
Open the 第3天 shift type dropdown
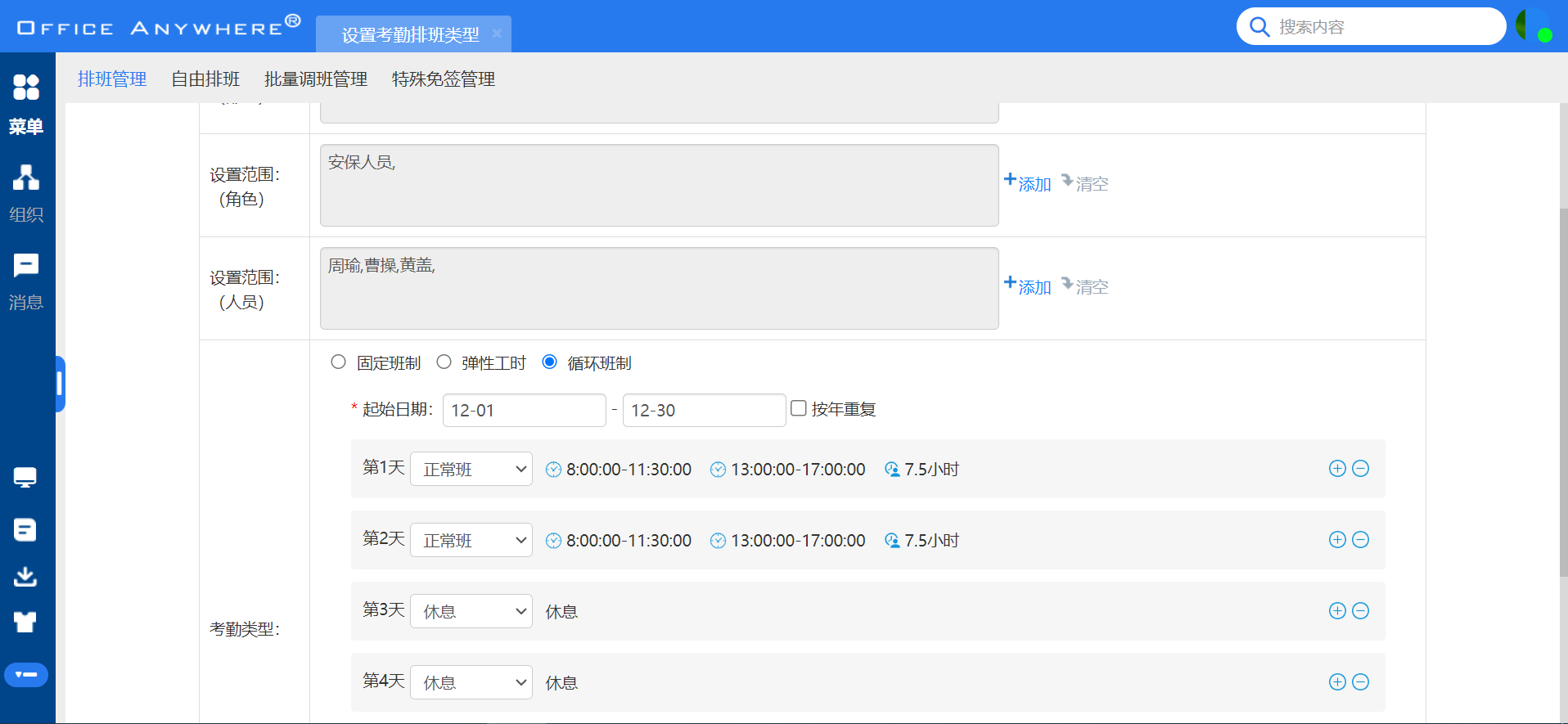[471, 611]
